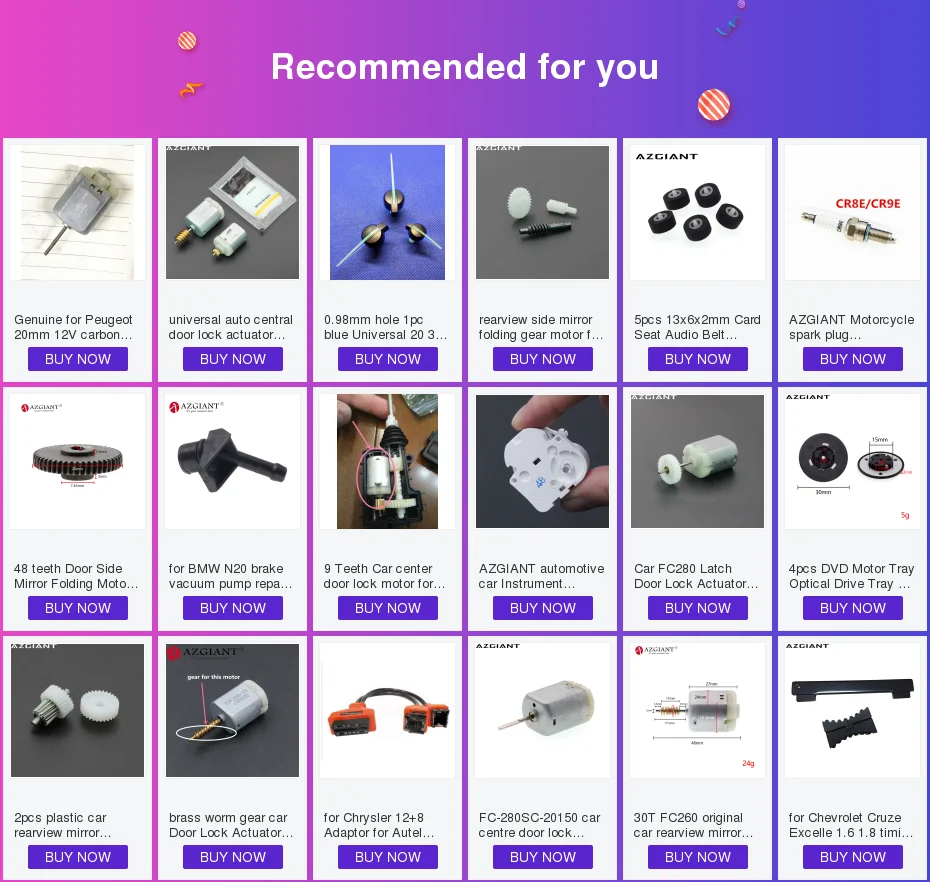930x882 pixels.
Task: Open the 4pcs DVD Motor Tray image
Action: [x=852, y=461]
